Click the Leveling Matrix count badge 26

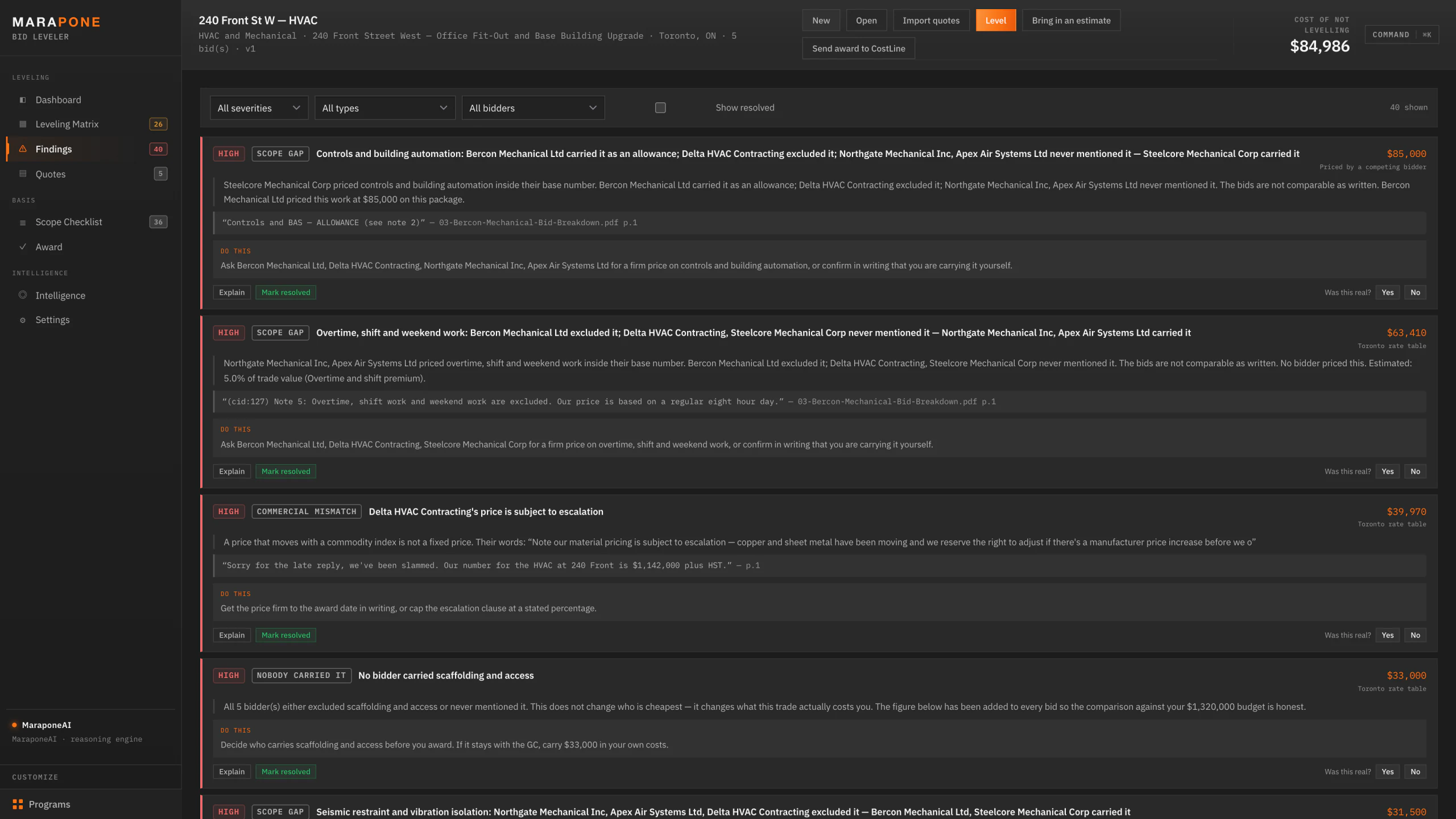click(x=158, y=124)
